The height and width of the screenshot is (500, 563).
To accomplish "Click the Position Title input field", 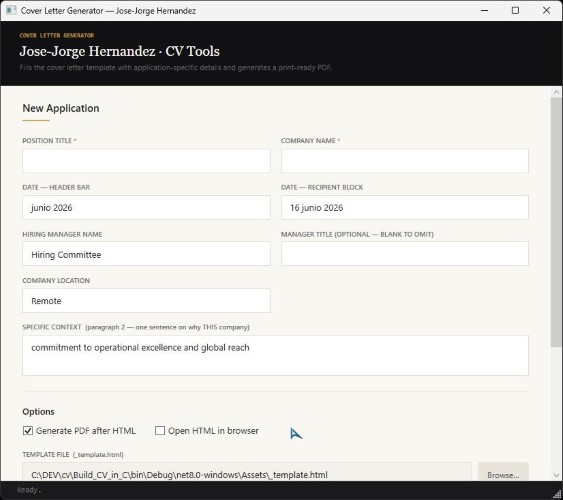I will 146,160.
